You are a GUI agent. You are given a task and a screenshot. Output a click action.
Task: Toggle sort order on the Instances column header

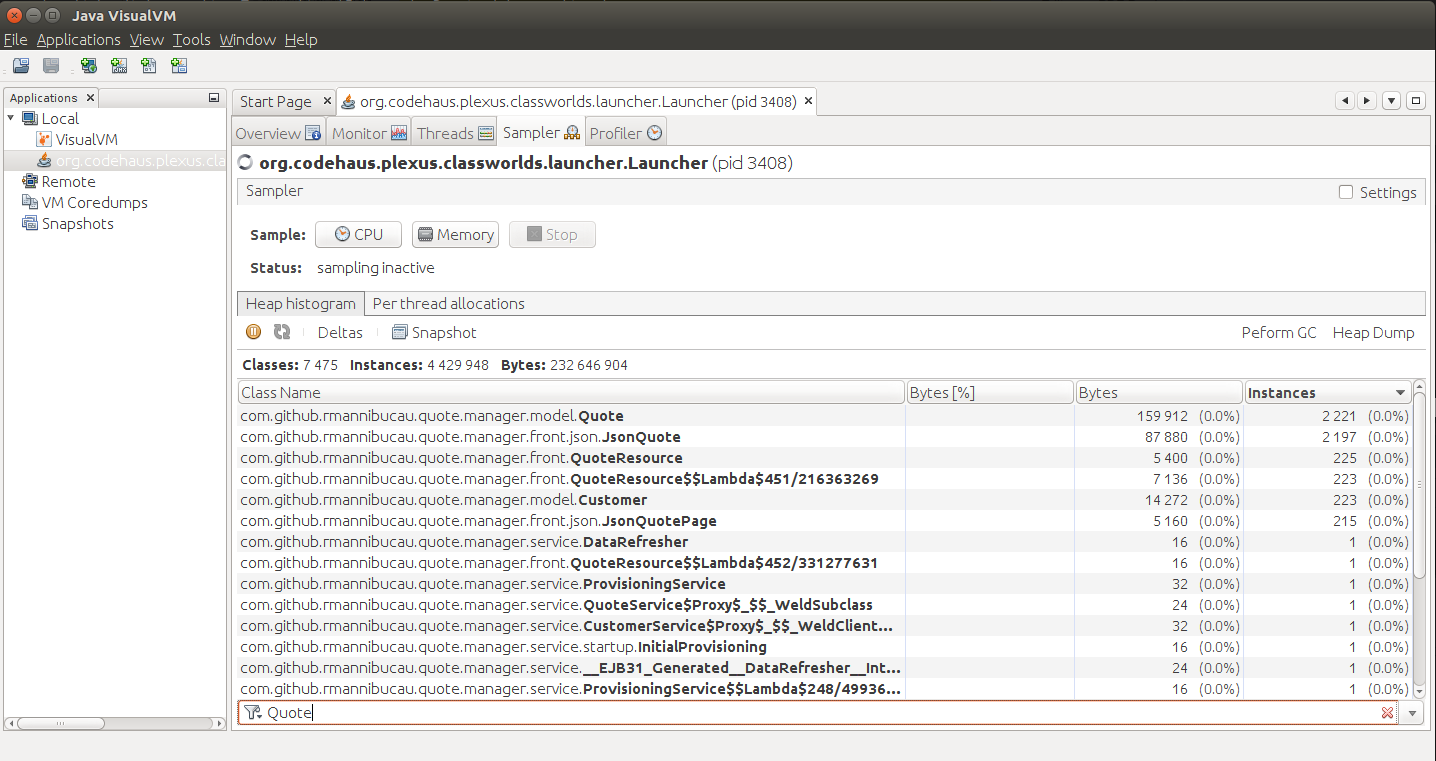1327,393
